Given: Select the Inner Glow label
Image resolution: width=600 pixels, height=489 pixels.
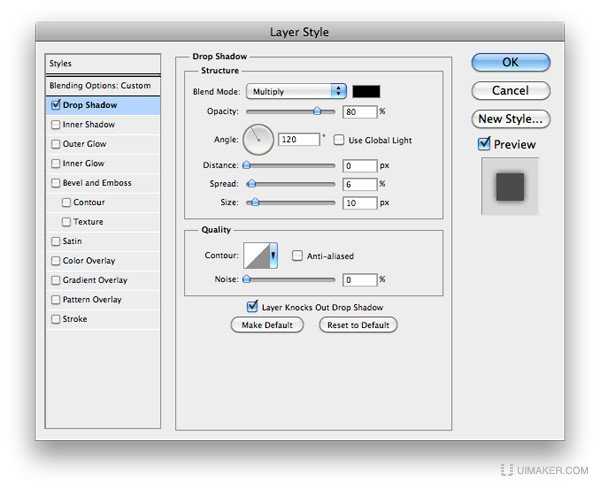Looking at the screenshot, I should [83, 163].
